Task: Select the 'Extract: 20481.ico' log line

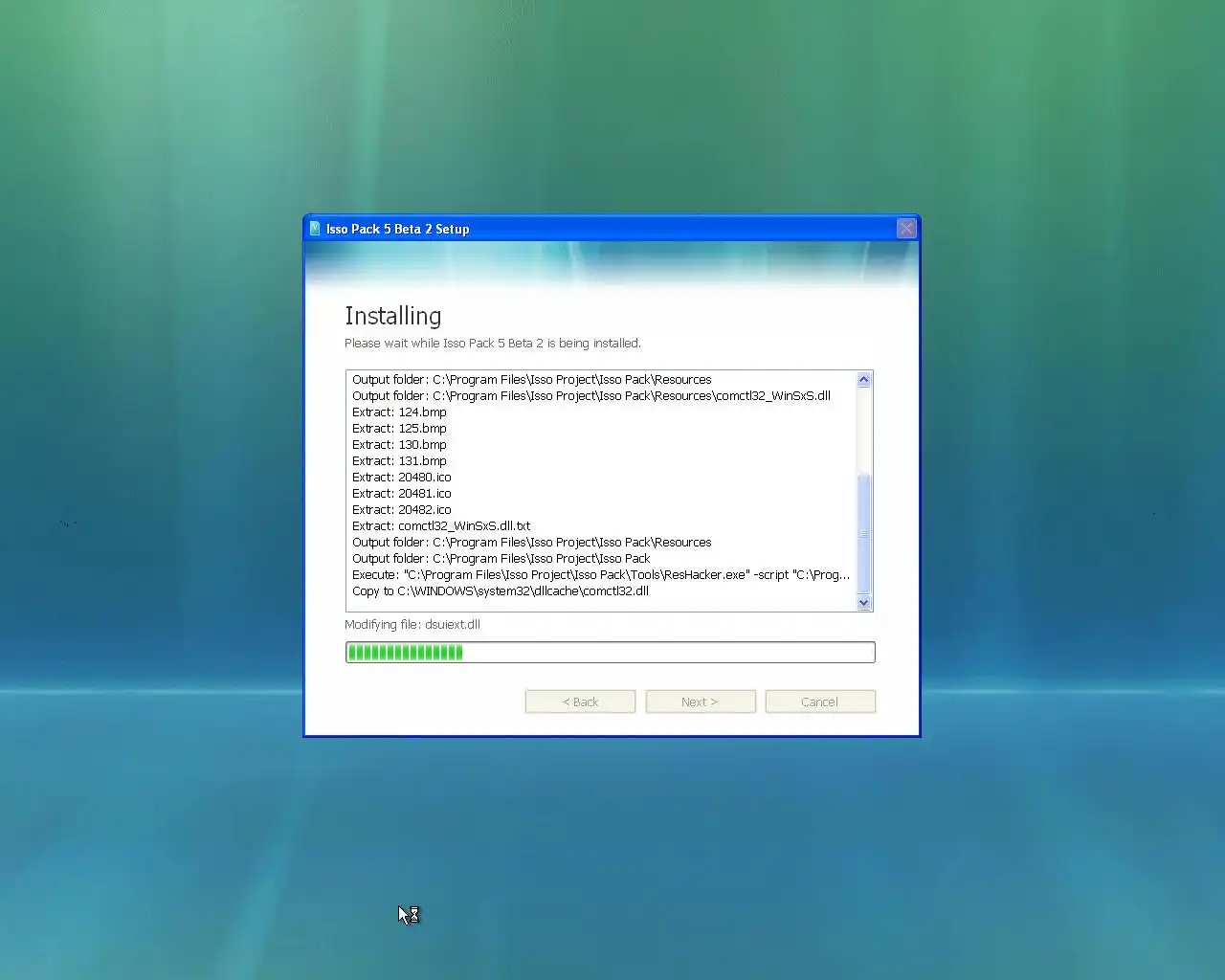Action: tap(402, 494)
